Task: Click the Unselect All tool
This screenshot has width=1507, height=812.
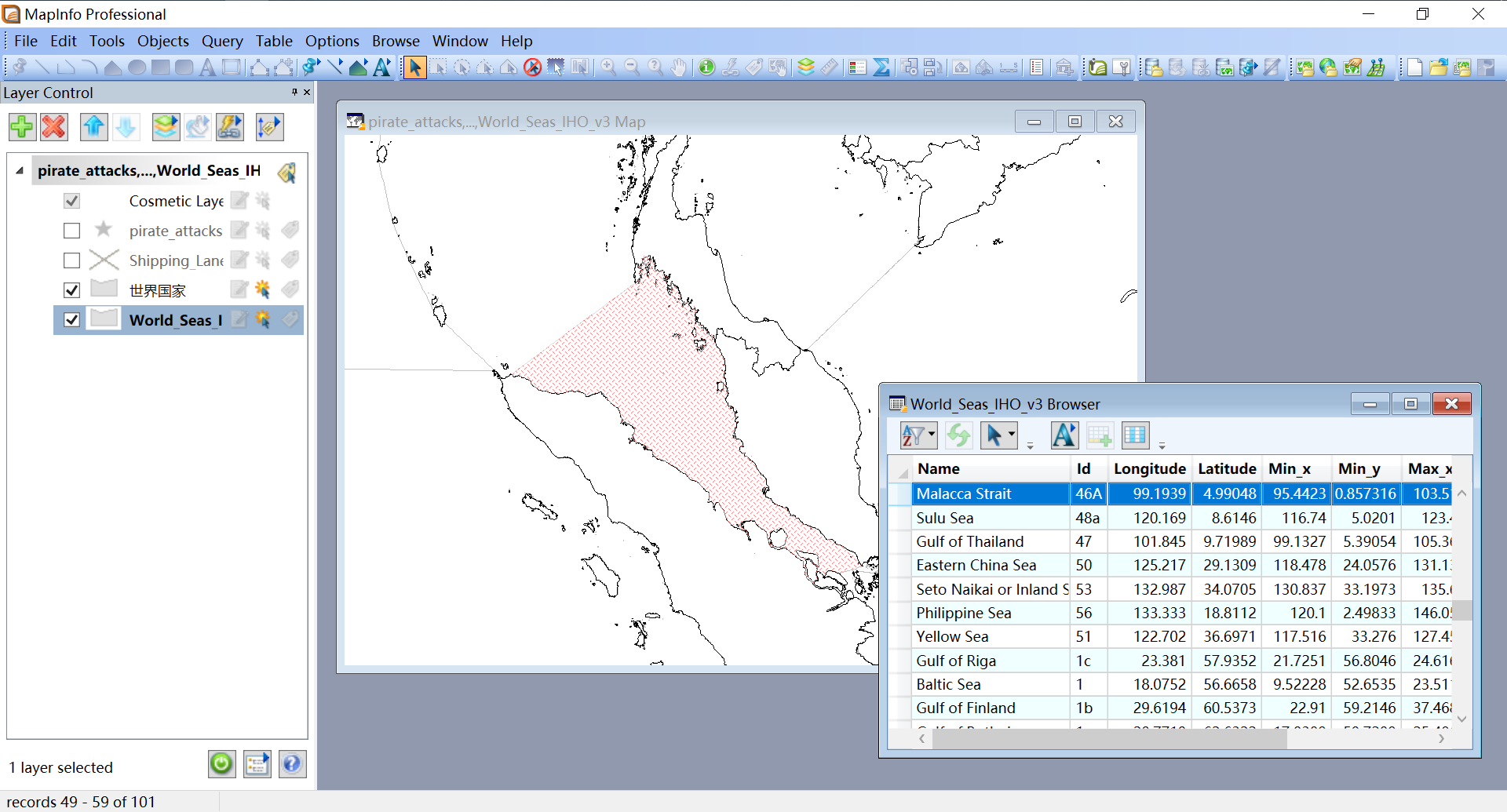Action: (532, 67)
